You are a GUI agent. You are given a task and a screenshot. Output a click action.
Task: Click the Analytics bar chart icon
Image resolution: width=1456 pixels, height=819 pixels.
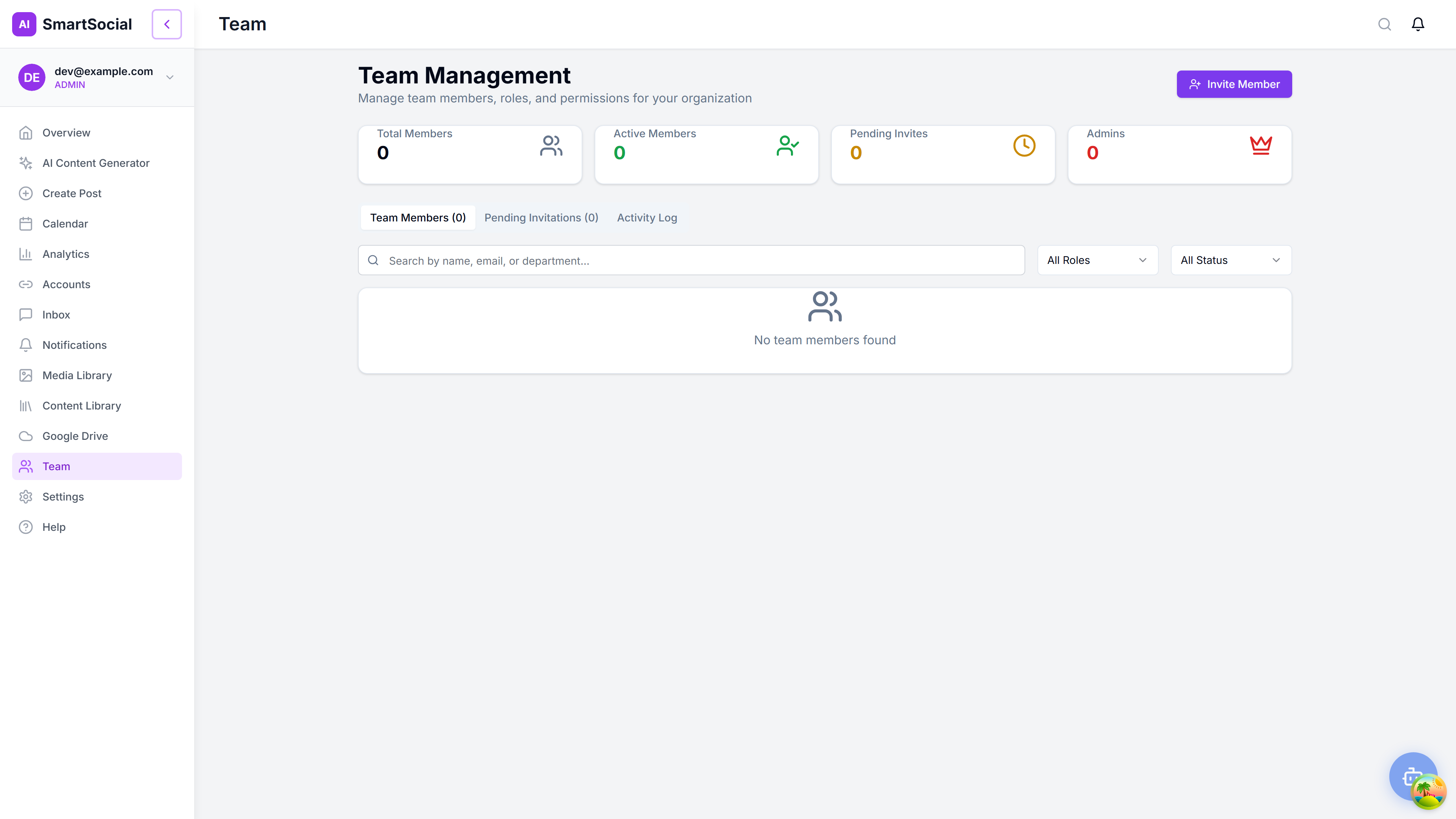[27, 254]
